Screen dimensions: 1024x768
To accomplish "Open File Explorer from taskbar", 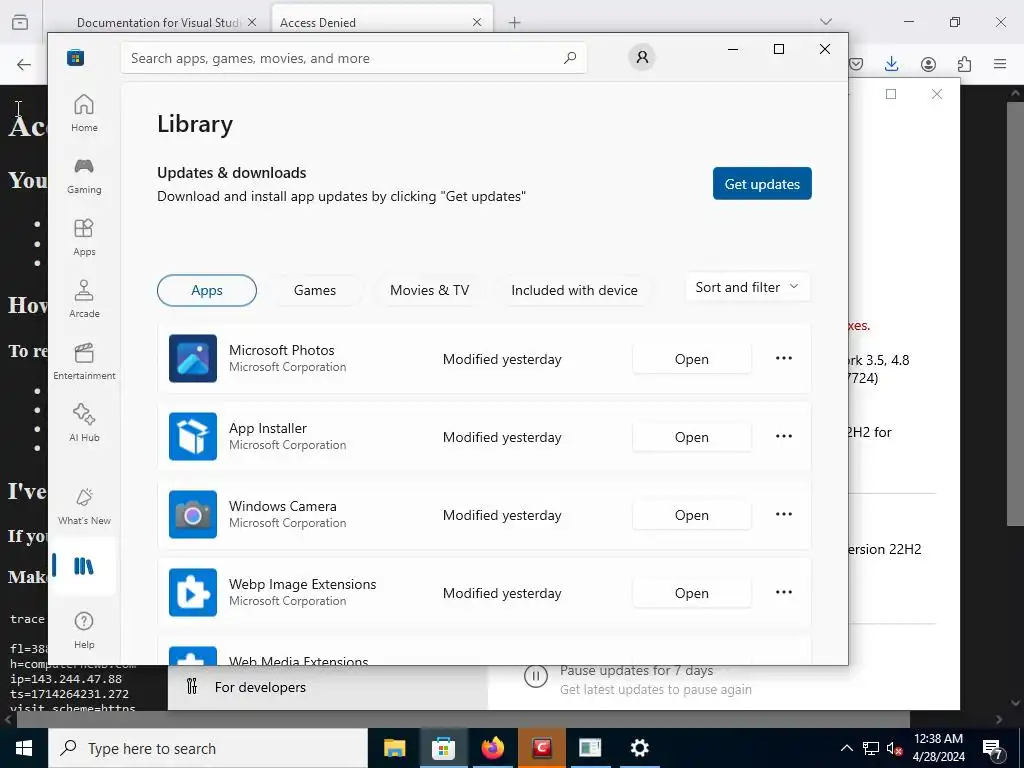I will (394, 748).
